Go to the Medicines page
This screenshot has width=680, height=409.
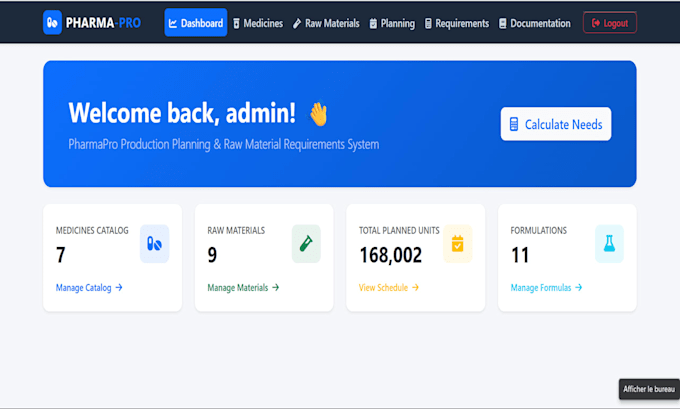[258, 23]
